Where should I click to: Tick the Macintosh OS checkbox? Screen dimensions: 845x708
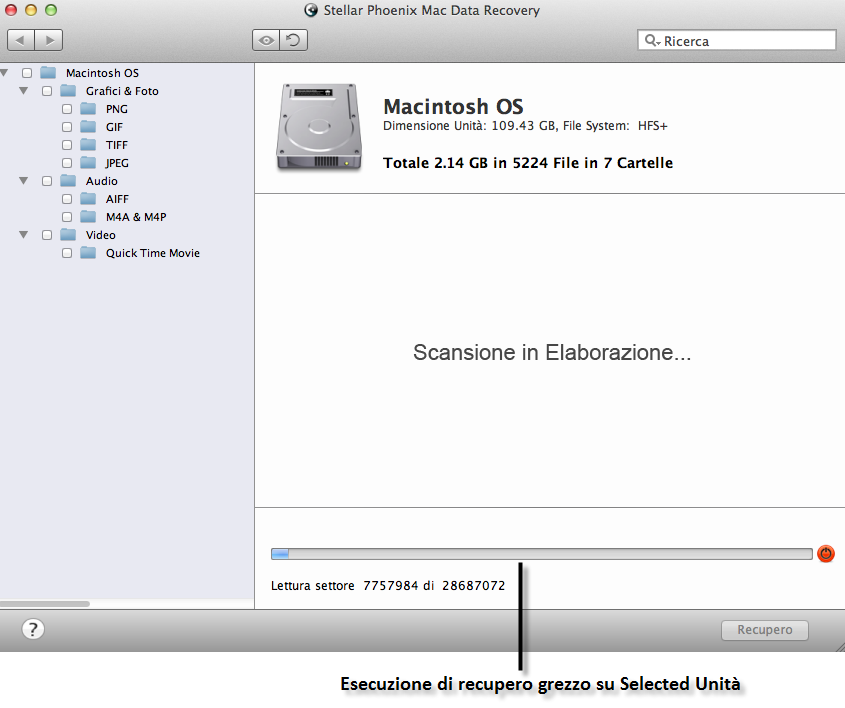coord(27,73)
